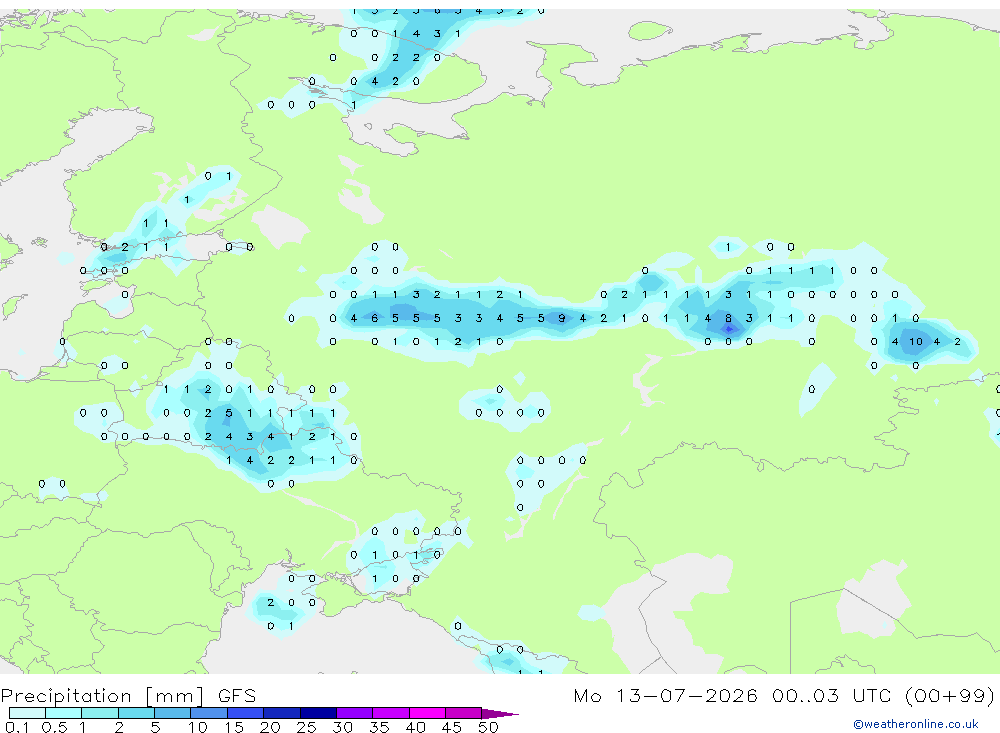Click the above-50 legend arrow tip
Screen dimensions: 1000x733
500,714
